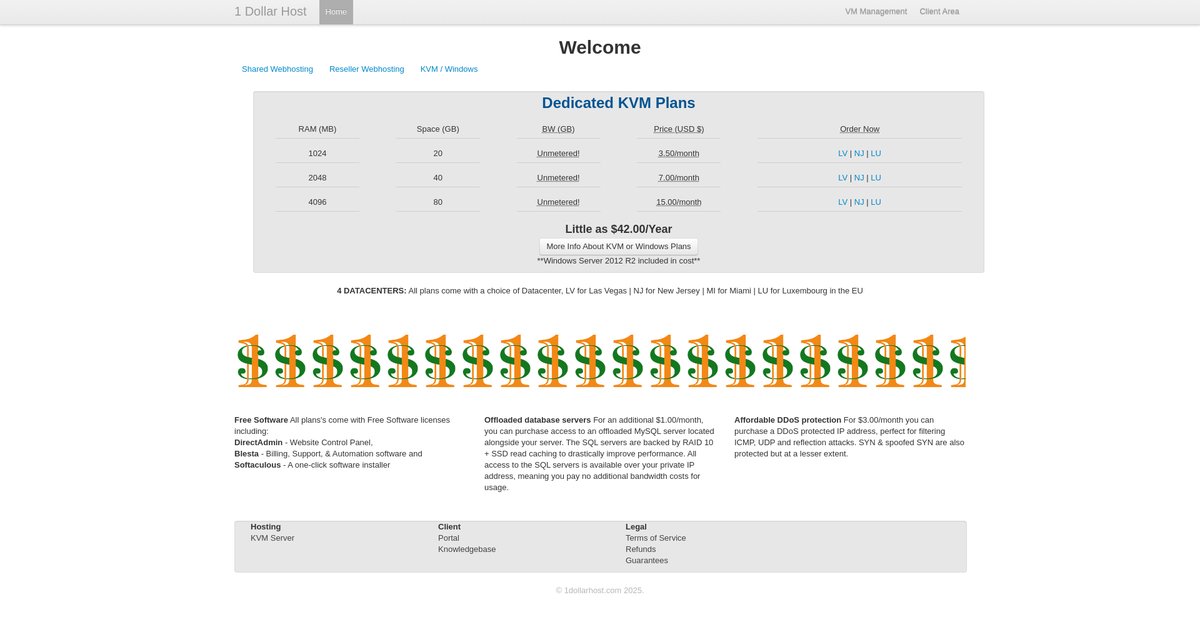Open the Guarantees footer link

(x=647, y=560)
